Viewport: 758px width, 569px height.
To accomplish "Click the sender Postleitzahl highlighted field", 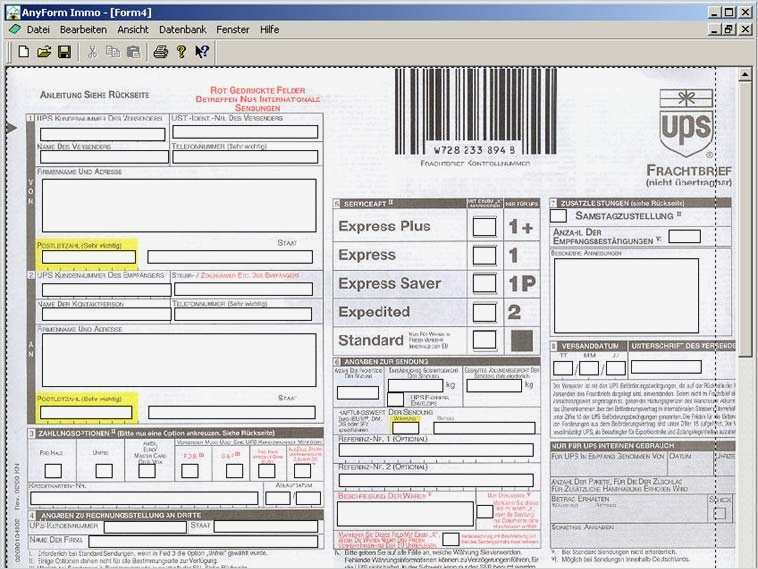I will (89, 257).
